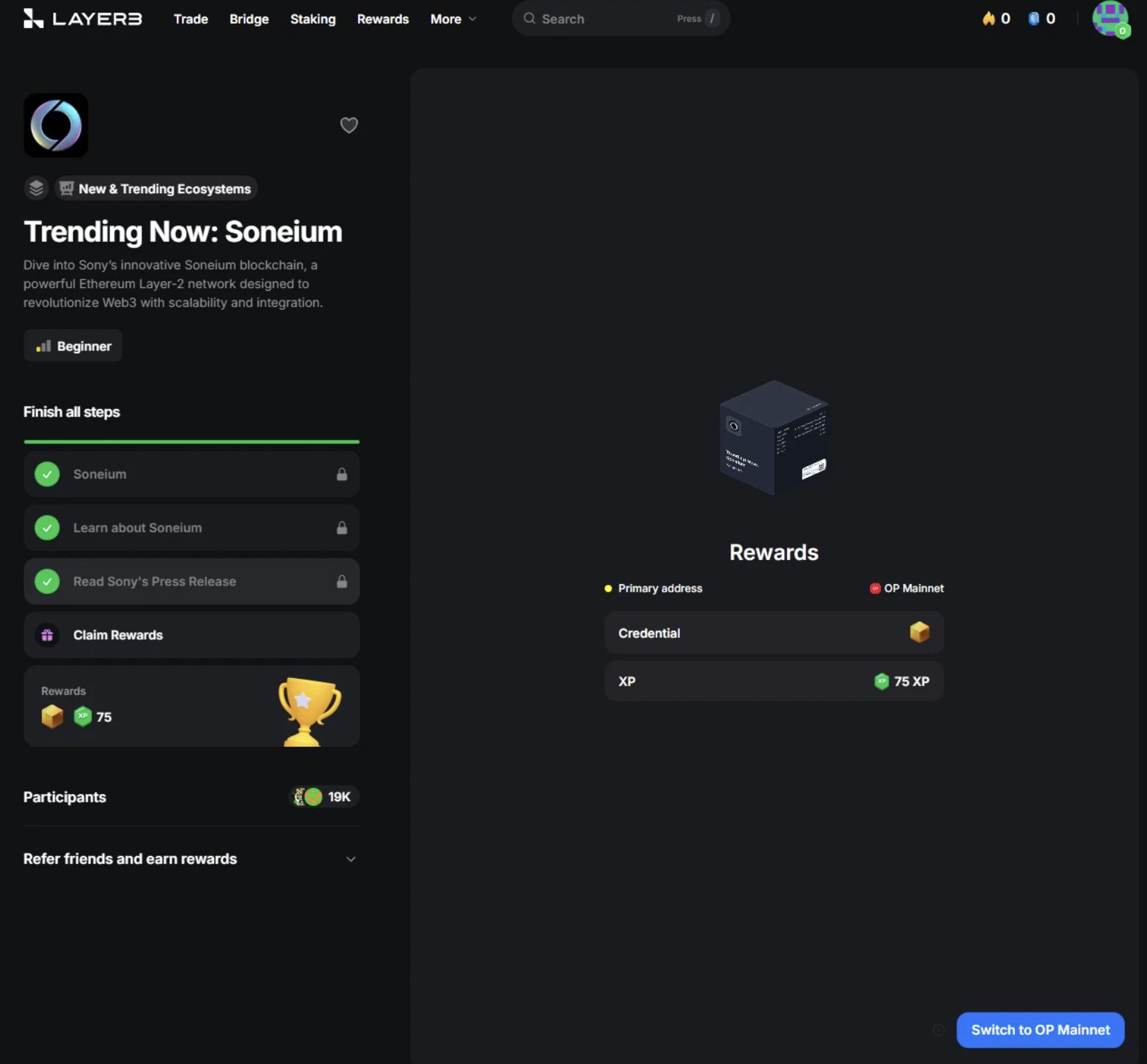Click the XP reward row
The image size is (1147, 1064).
[774, 682]
